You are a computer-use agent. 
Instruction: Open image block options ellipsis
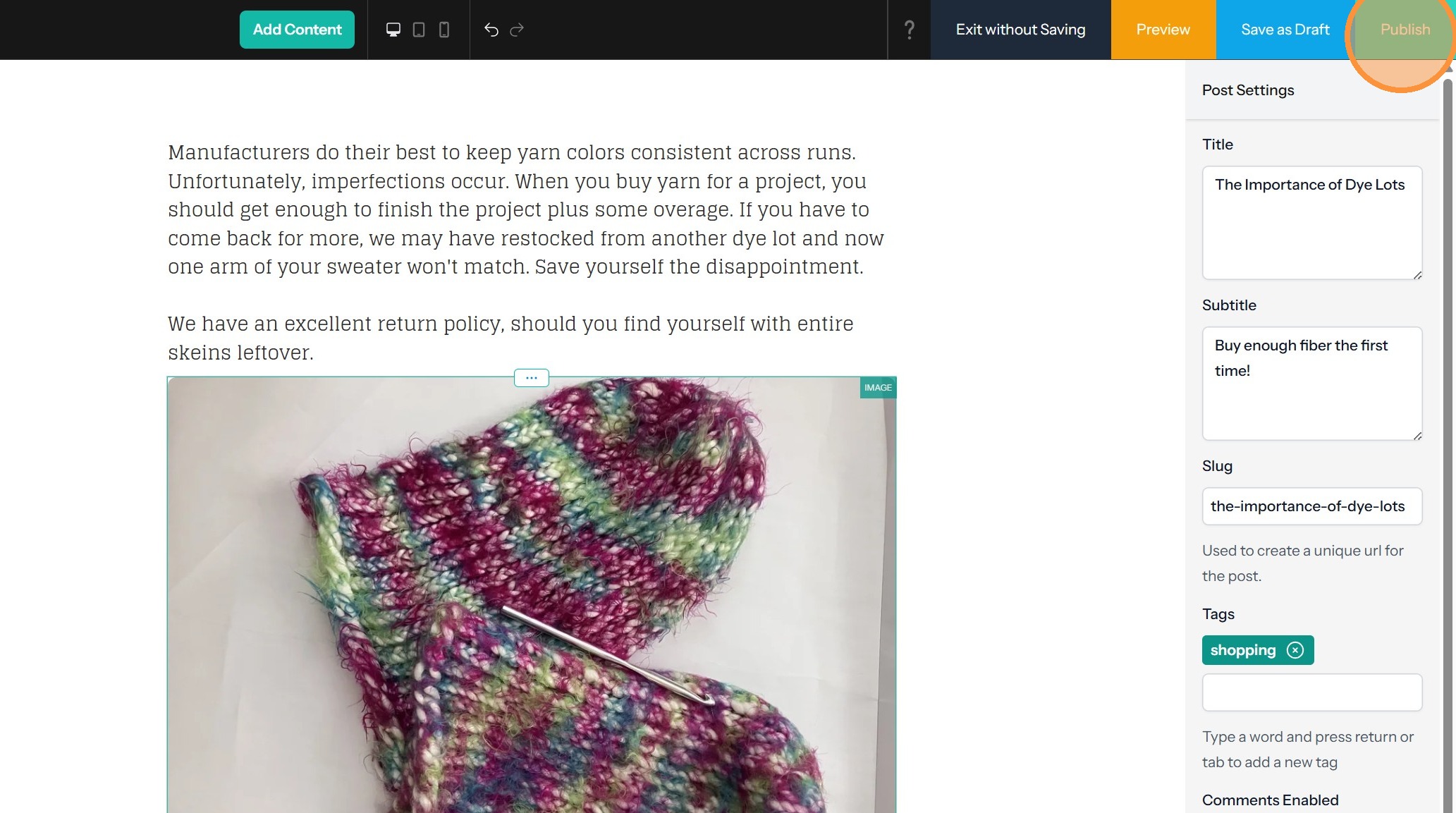click(532, 378)
